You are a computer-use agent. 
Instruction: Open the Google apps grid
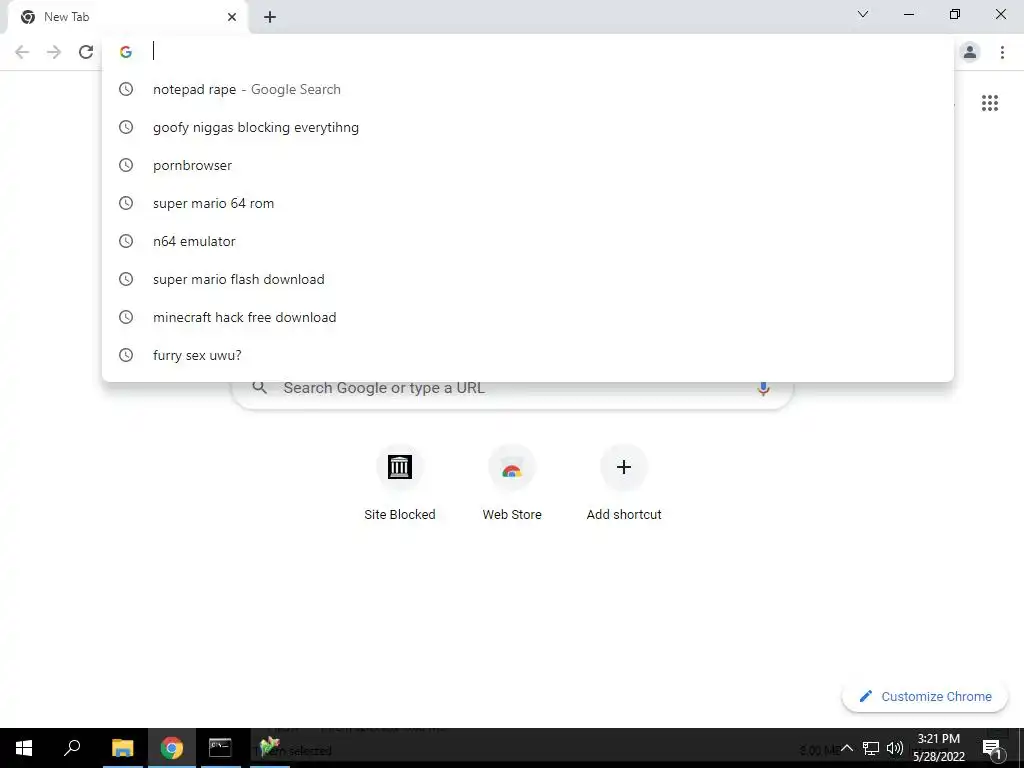pyautogui.click(x=990, y=103)
